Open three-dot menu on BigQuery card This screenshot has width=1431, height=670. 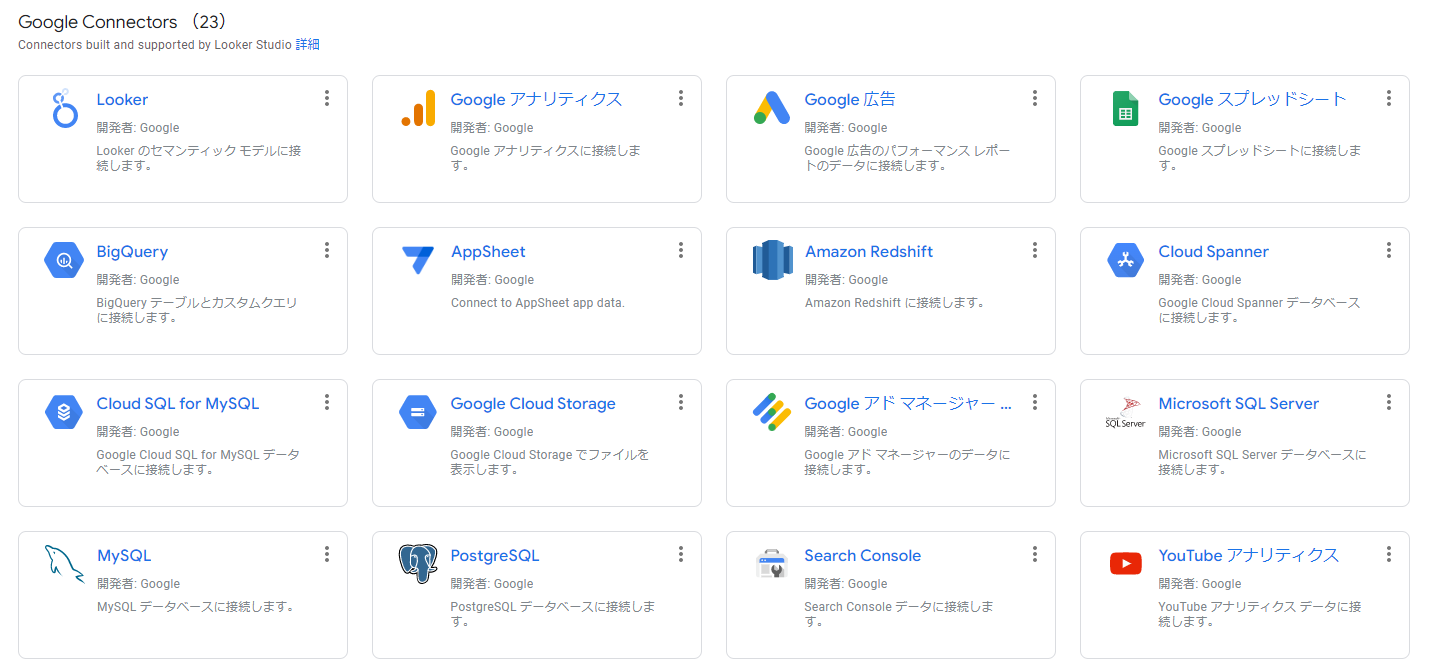coord(327,250)
